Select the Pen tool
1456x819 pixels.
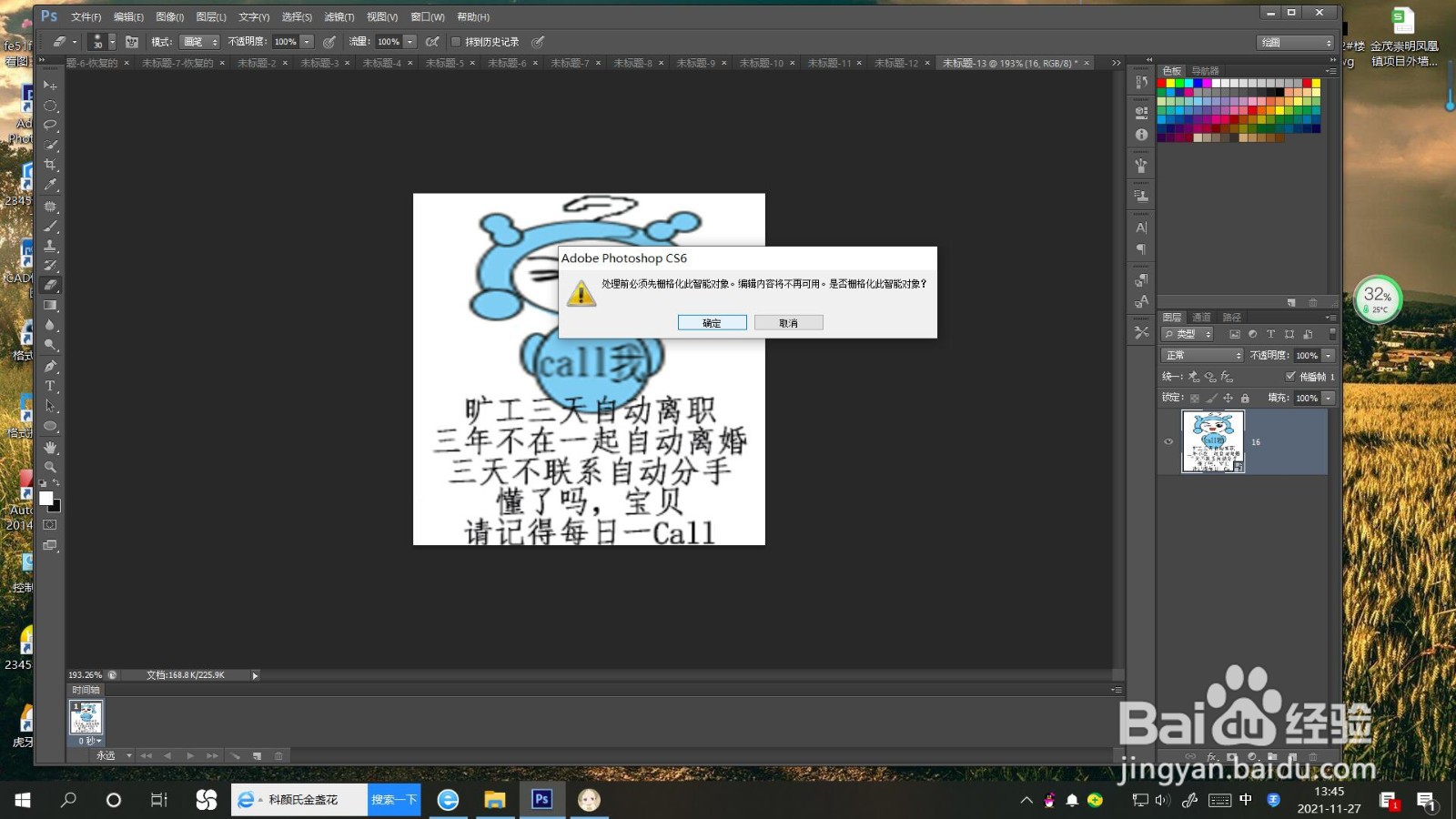click(x=50, y=366)
